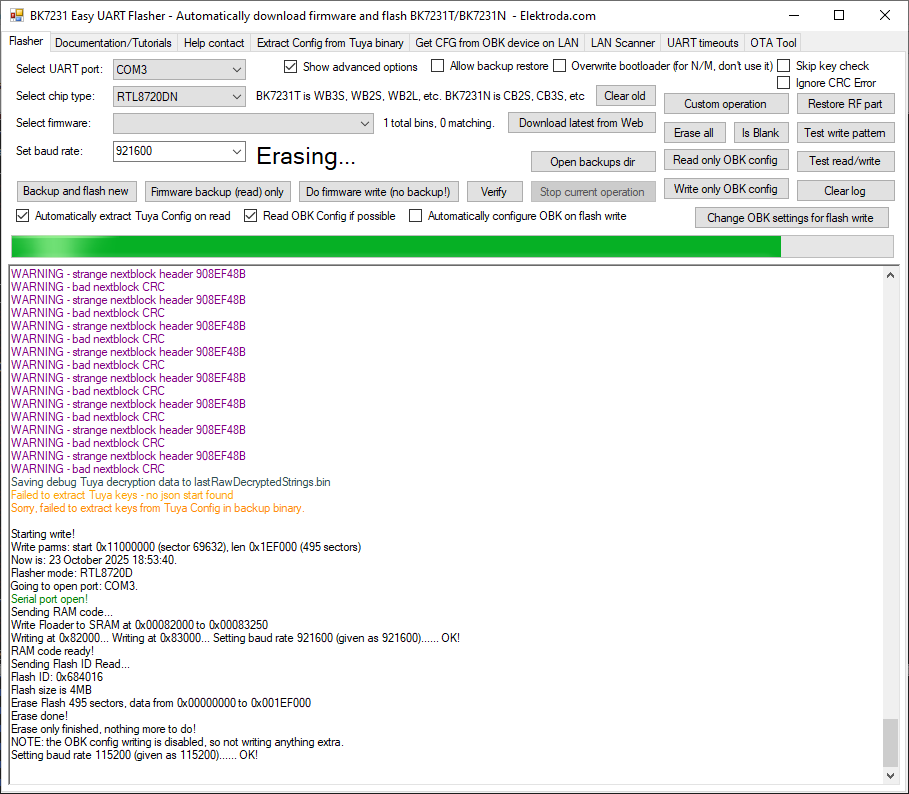This screenshot has width=909, height=794.
Task: Click the Is Blank button
Action: tap(760, 133)
